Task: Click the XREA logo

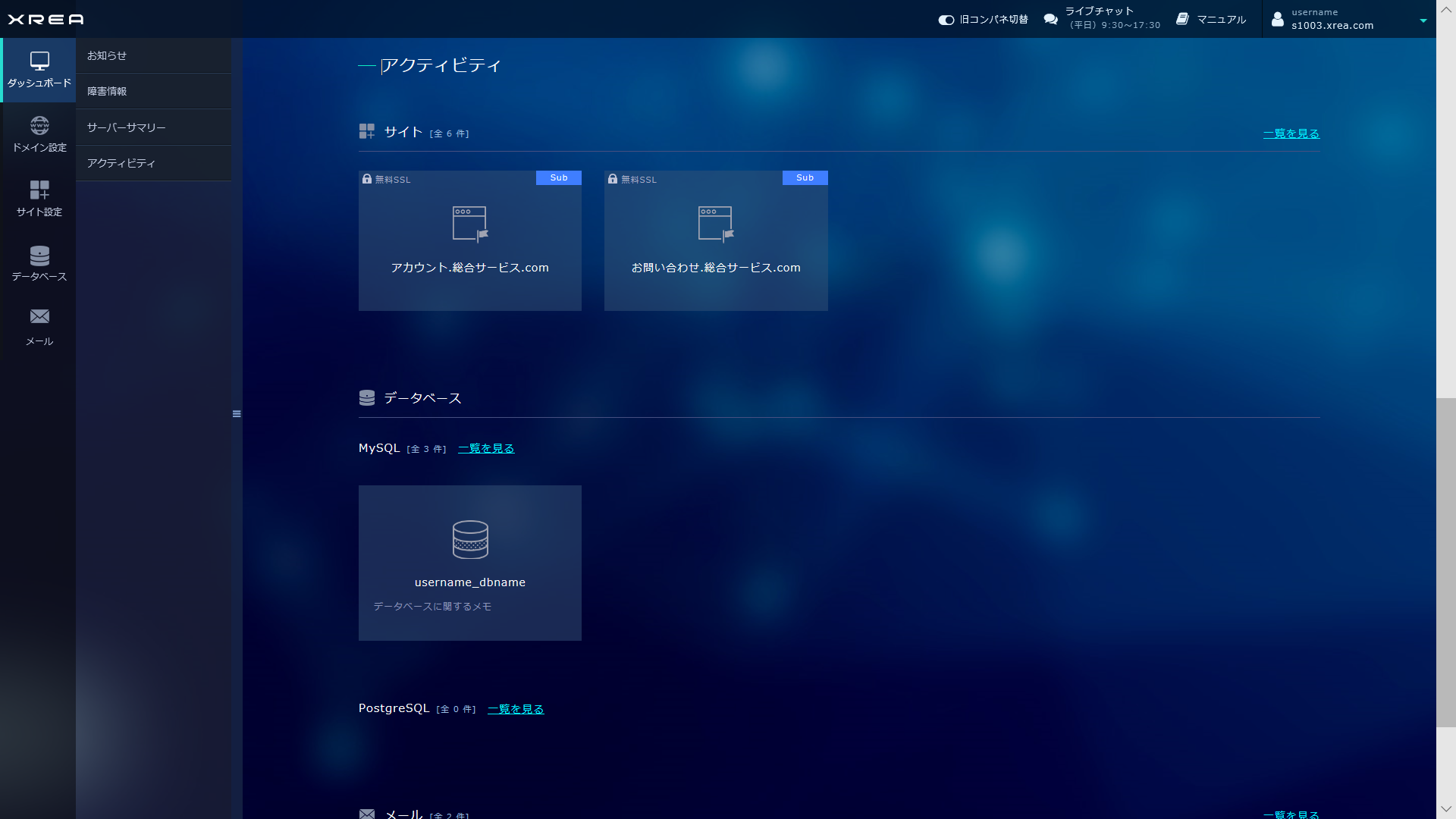Action: point(45,20)
